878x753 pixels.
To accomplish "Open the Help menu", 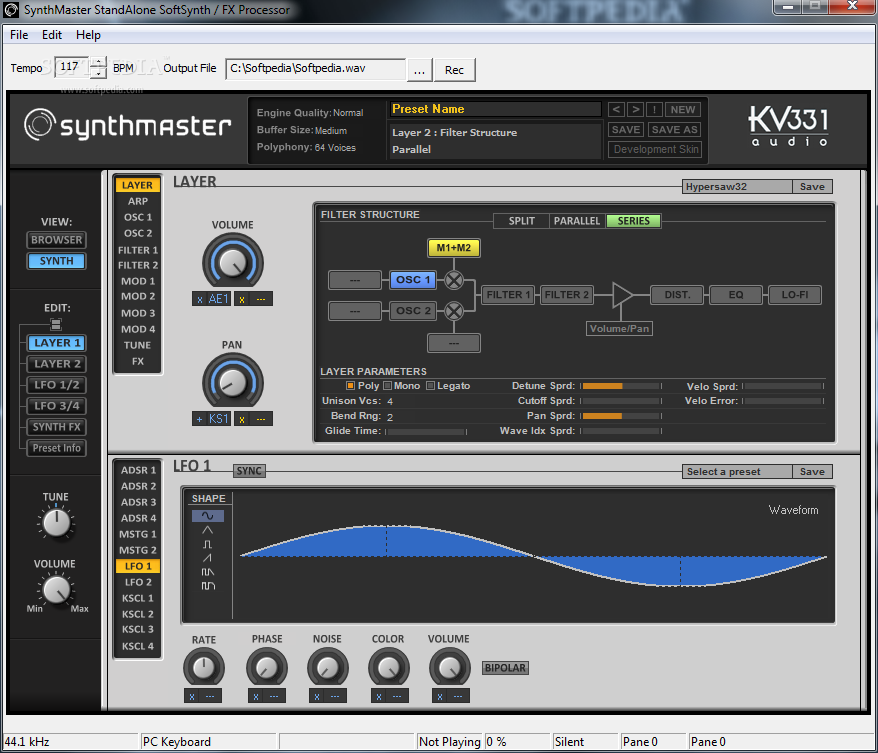I will (x=88, y=35).
